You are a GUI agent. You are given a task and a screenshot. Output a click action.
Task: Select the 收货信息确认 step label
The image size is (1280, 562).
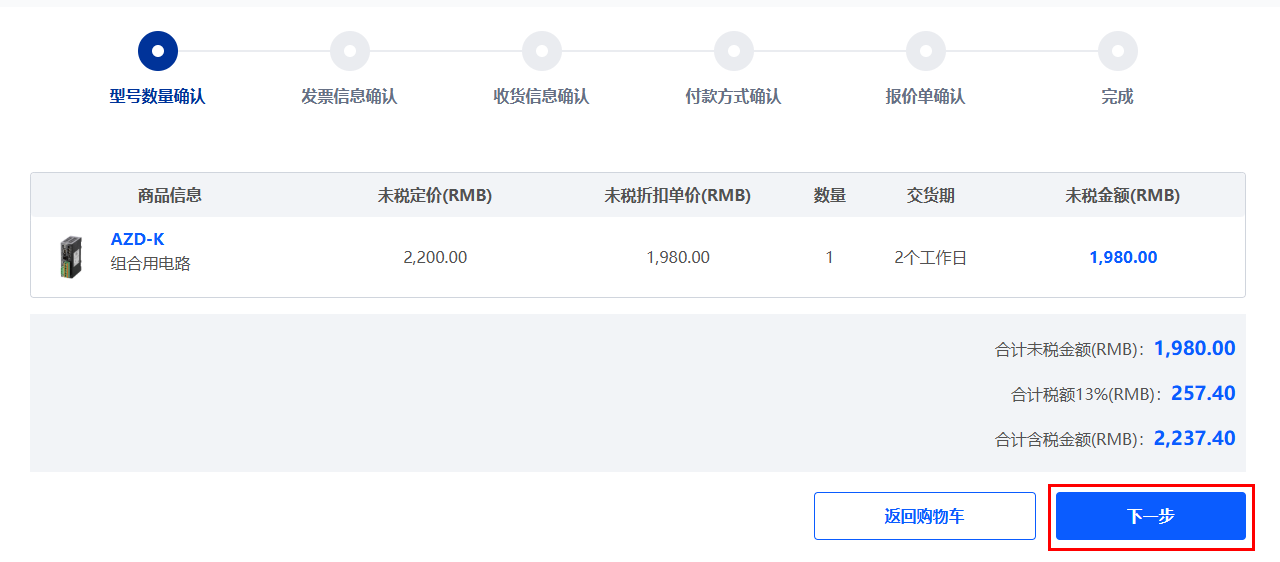(x=542, y=97)
